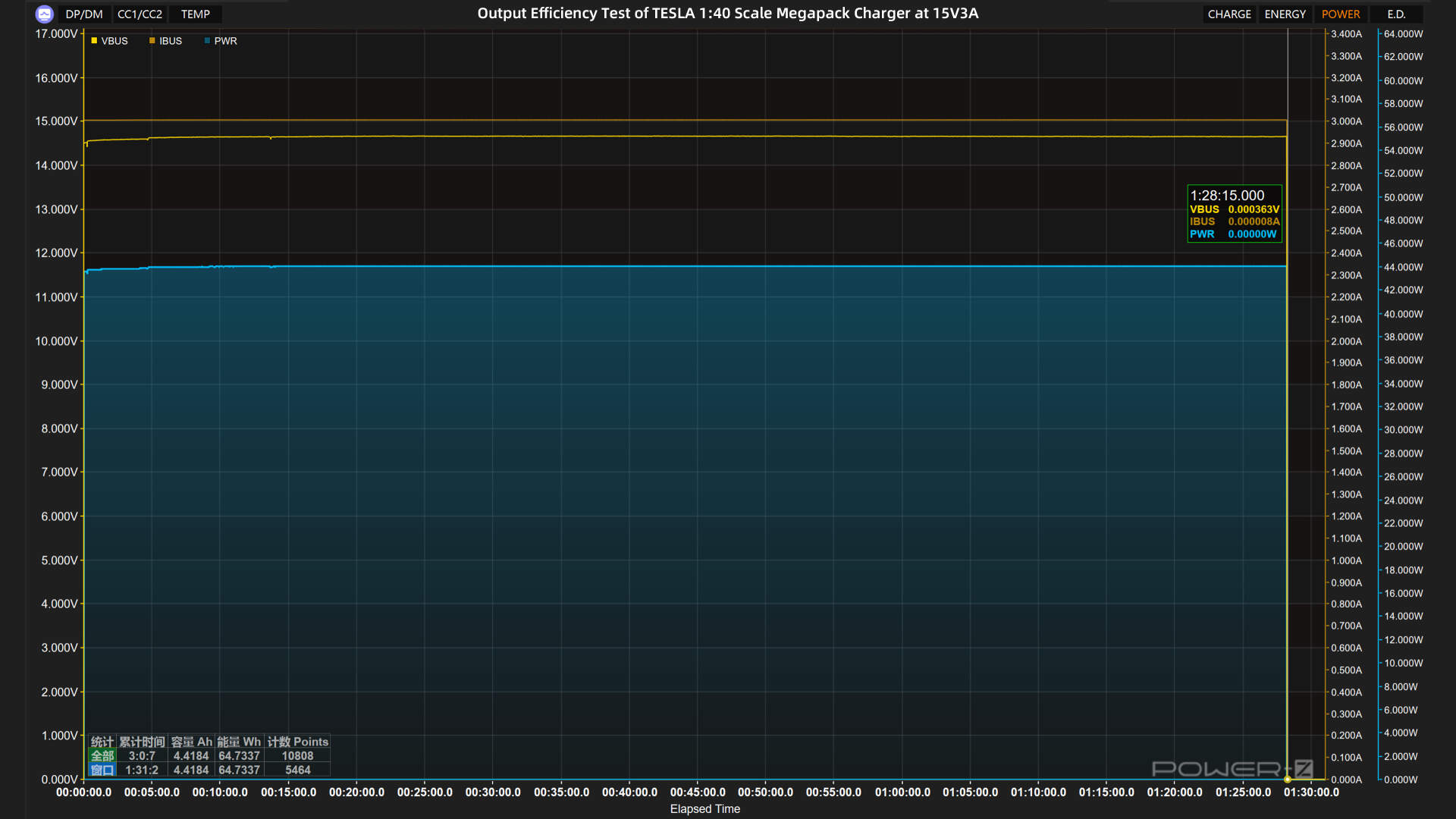This screenshot has width=1456, height=819.
Task: Click the 2.000A current axis label
Action: tap(1346, 341)
